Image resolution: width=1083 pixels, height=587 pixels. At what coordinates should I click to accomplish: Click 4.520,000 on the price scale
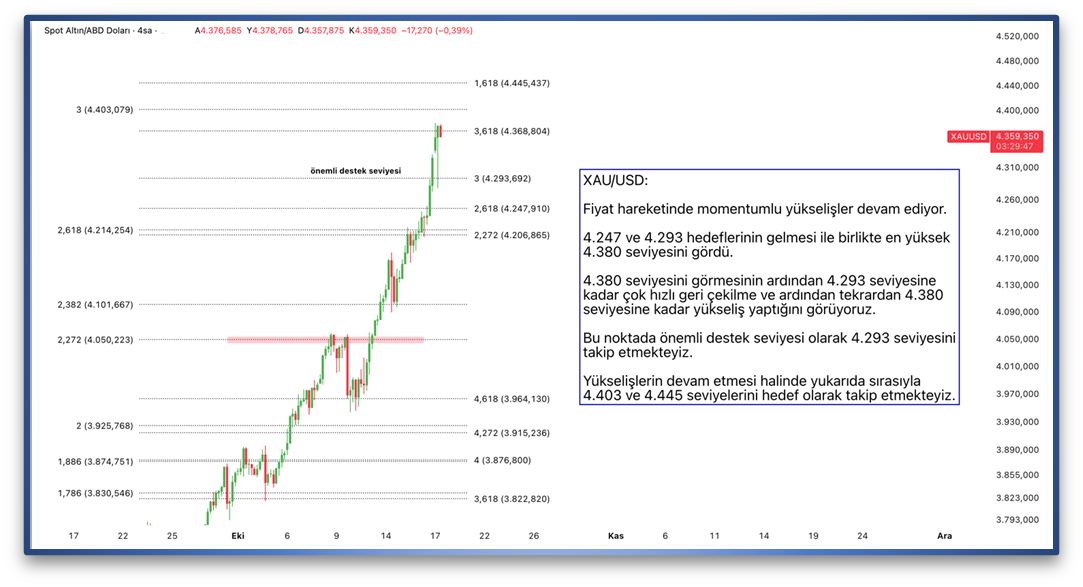1015,36
